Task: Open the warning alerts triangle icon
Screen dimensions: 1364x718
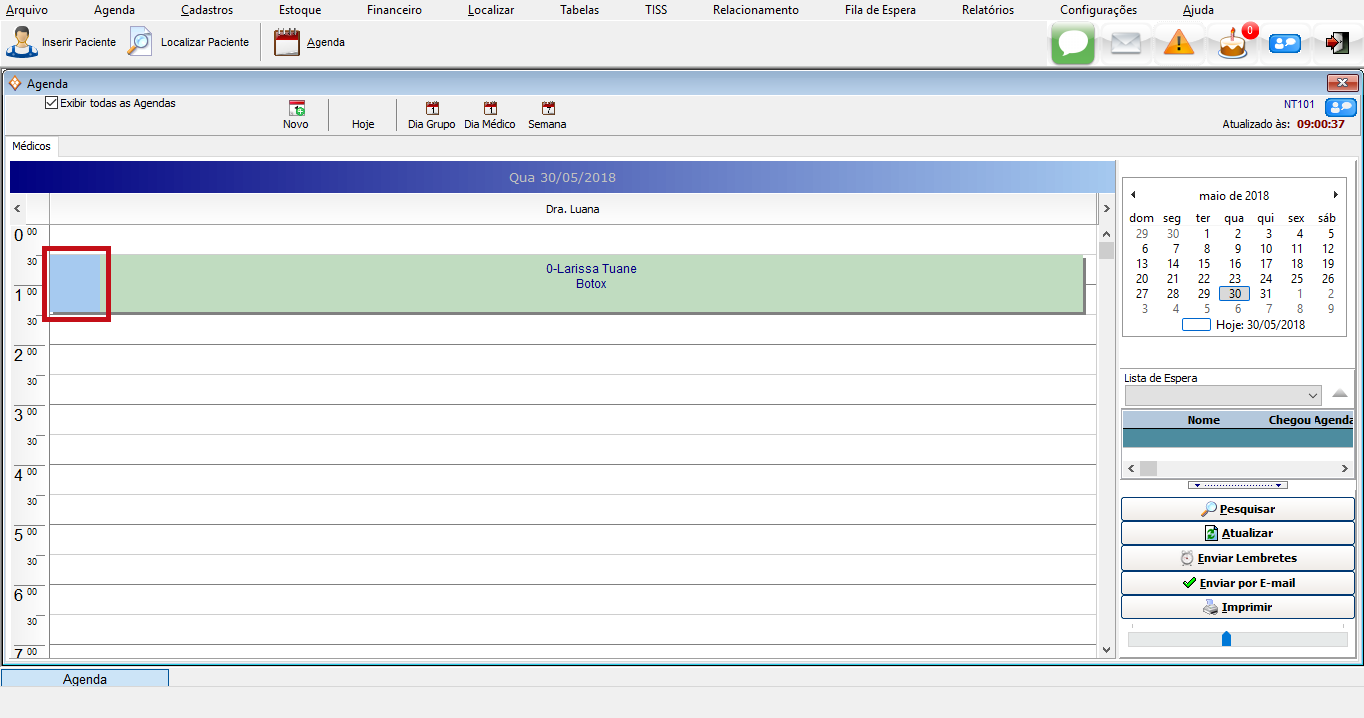Action: [x=1179, y=43]
